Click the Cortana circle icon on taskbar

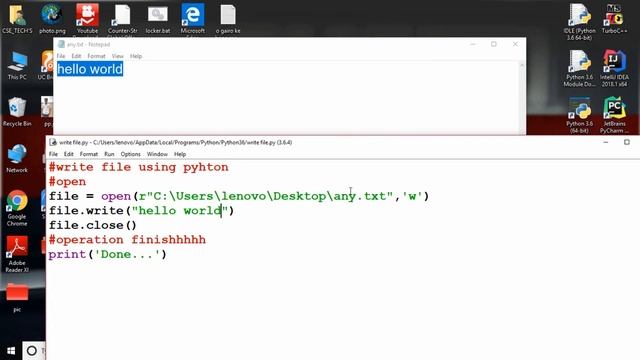click(x=31, y=351)
